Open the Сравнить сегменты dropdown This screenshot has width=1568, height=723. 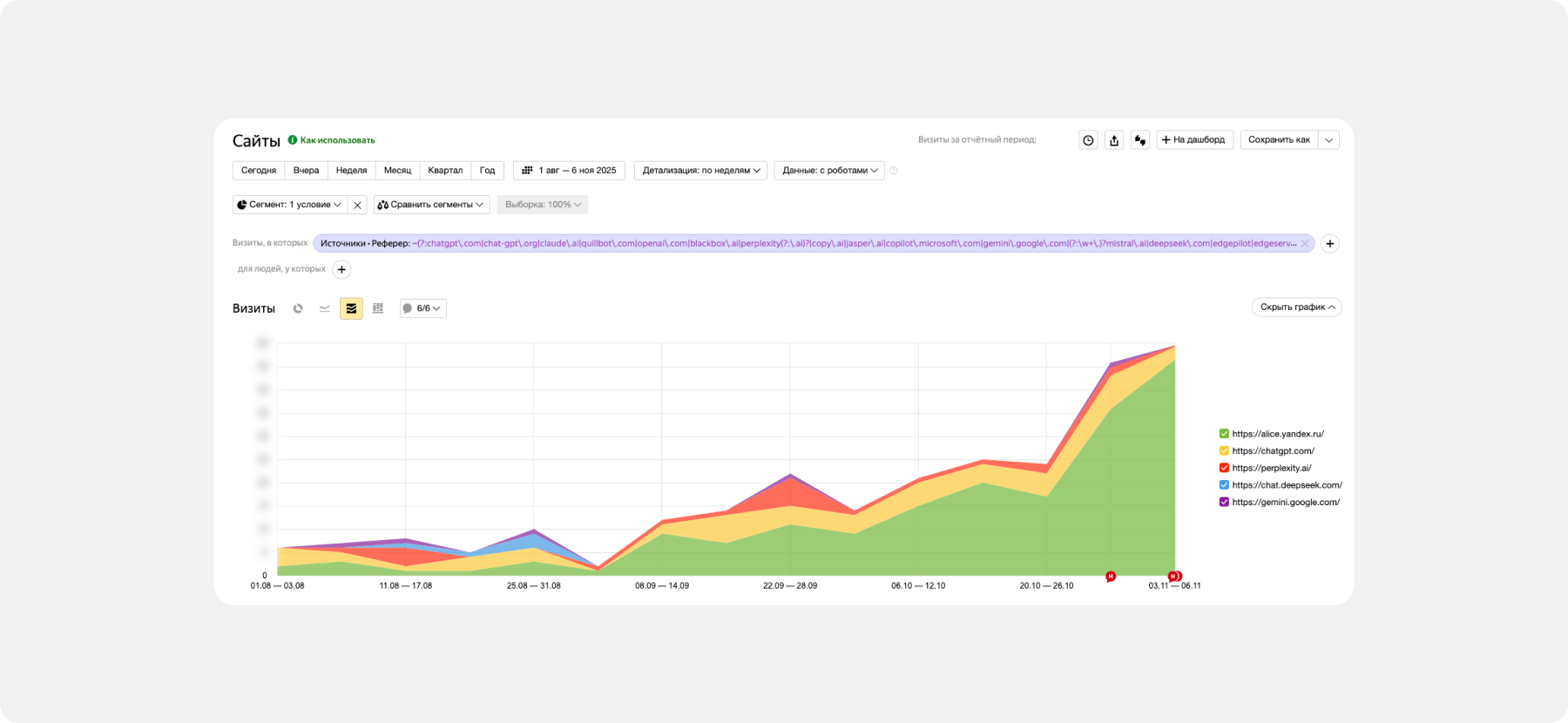coord(431,205)
